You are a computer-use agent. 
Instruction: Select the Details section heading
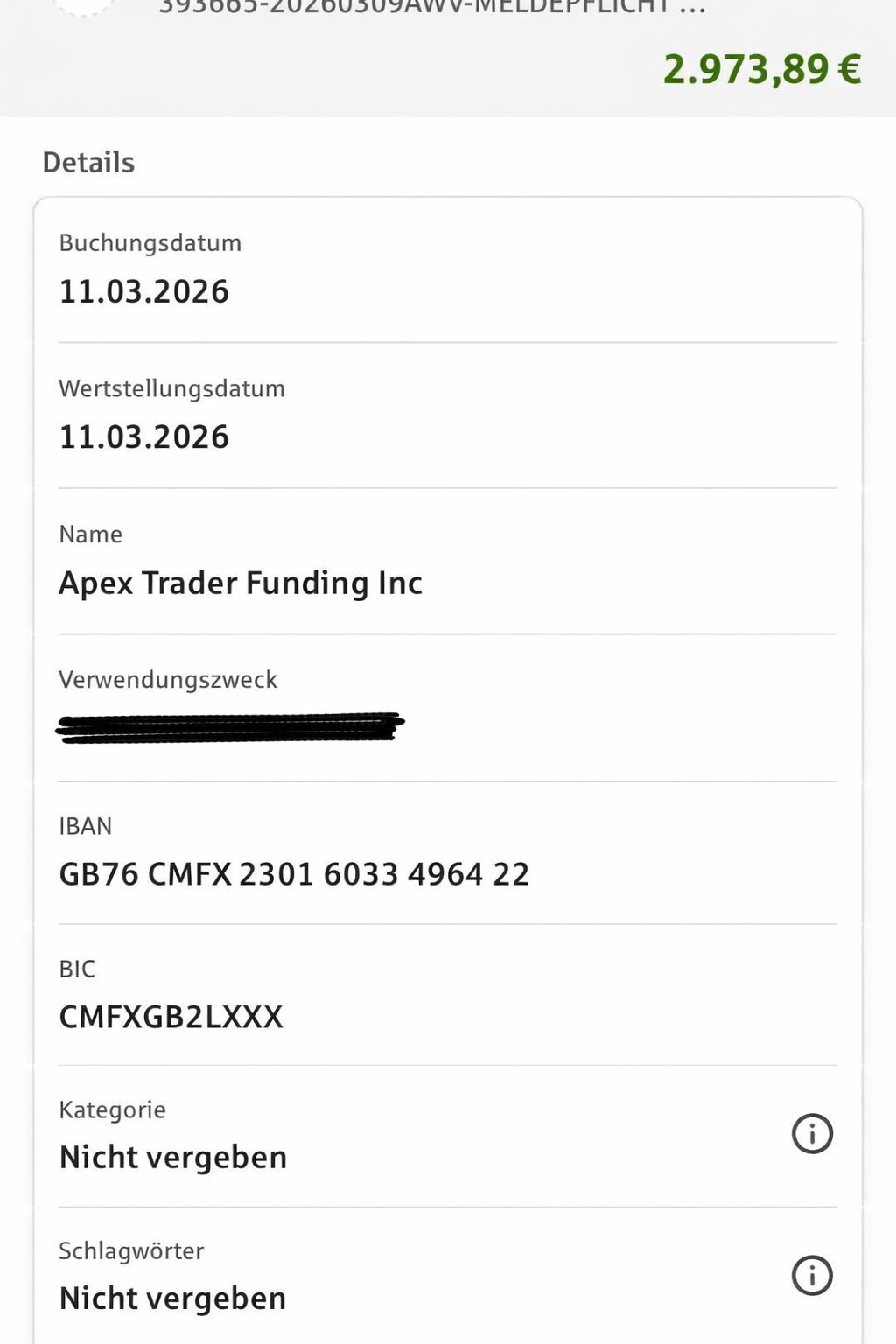coord(88,163)
